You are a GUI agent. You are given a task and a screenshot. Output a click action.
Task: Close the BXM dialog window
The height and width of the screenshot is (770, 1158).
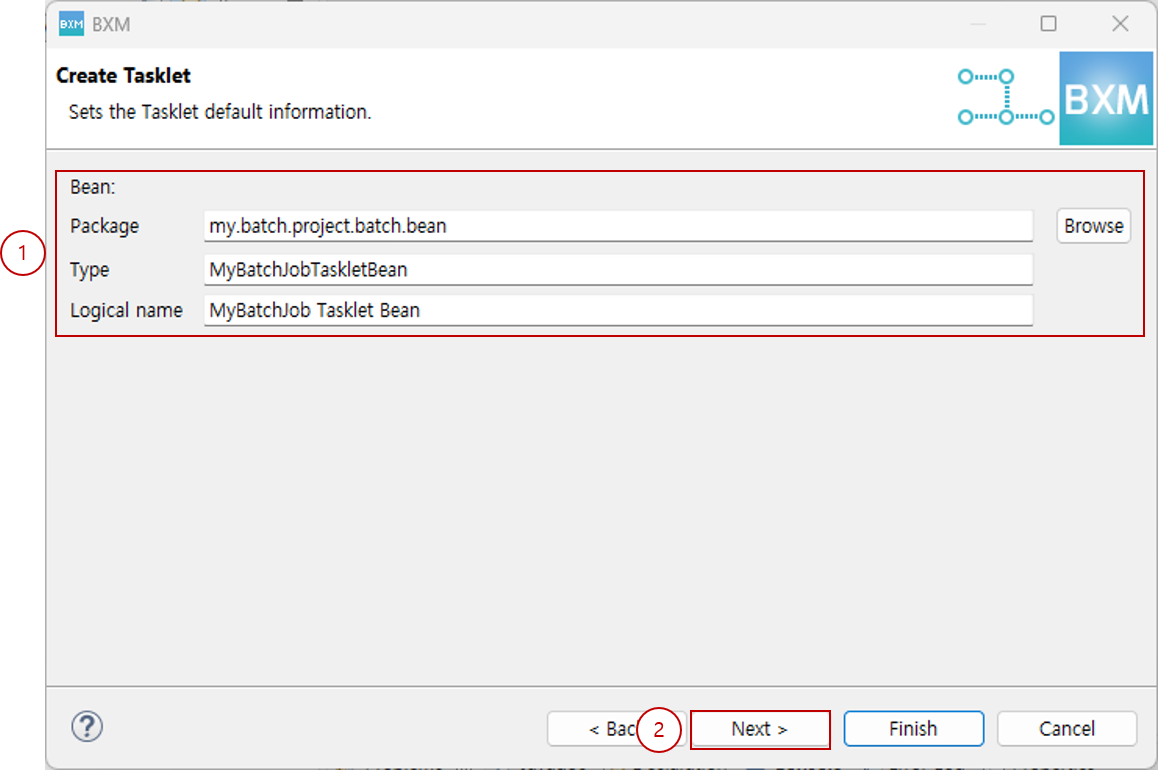pos(1120,24)
